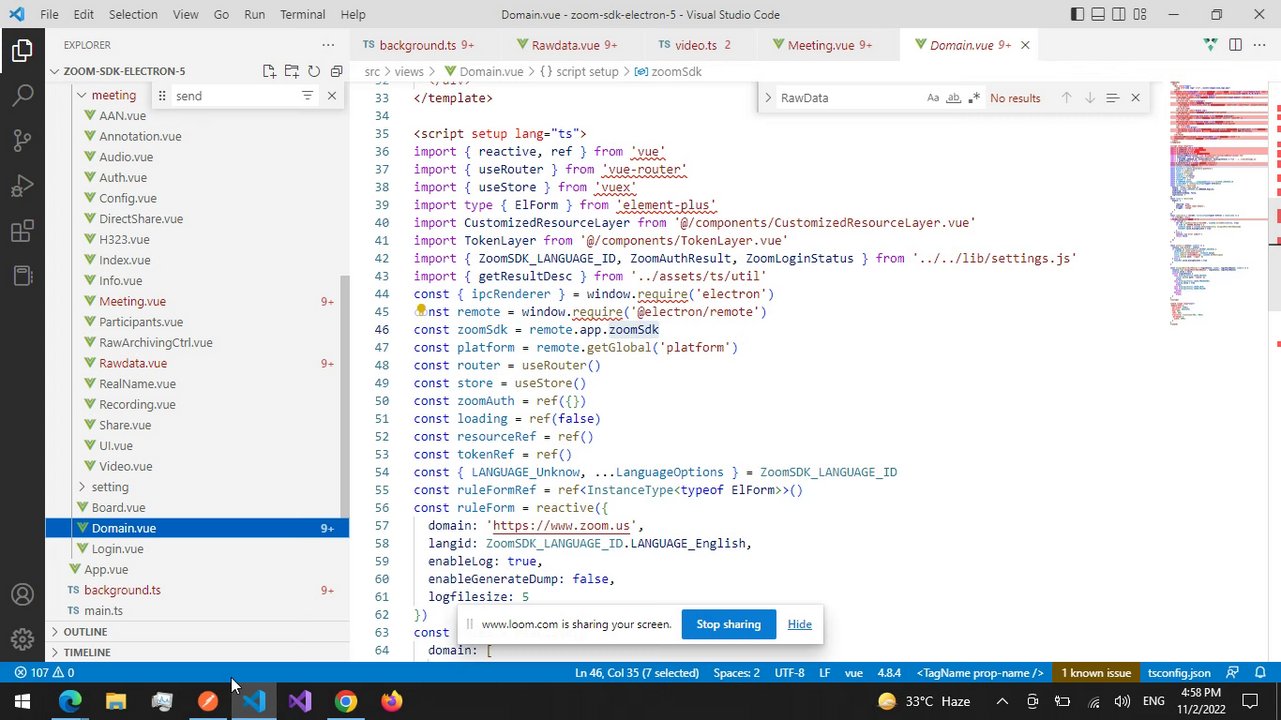Open the Accounts menu icon
Screen dimensions: 1281x720
pos(22,595)
